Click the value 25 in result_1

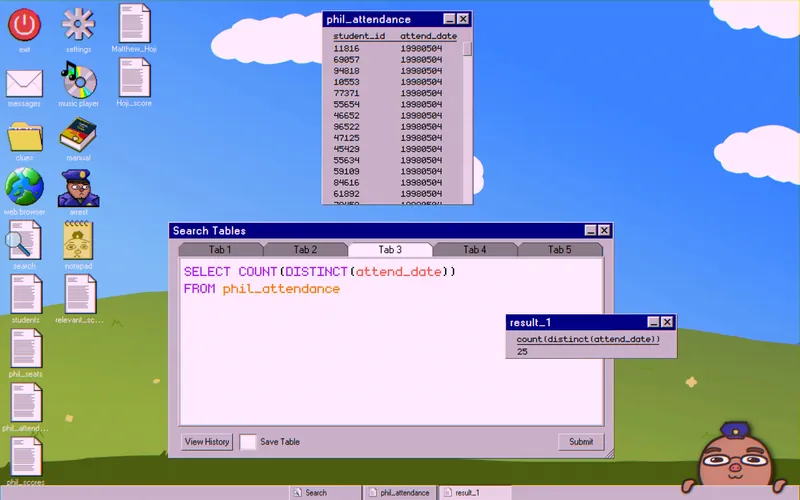pos(522,352)
